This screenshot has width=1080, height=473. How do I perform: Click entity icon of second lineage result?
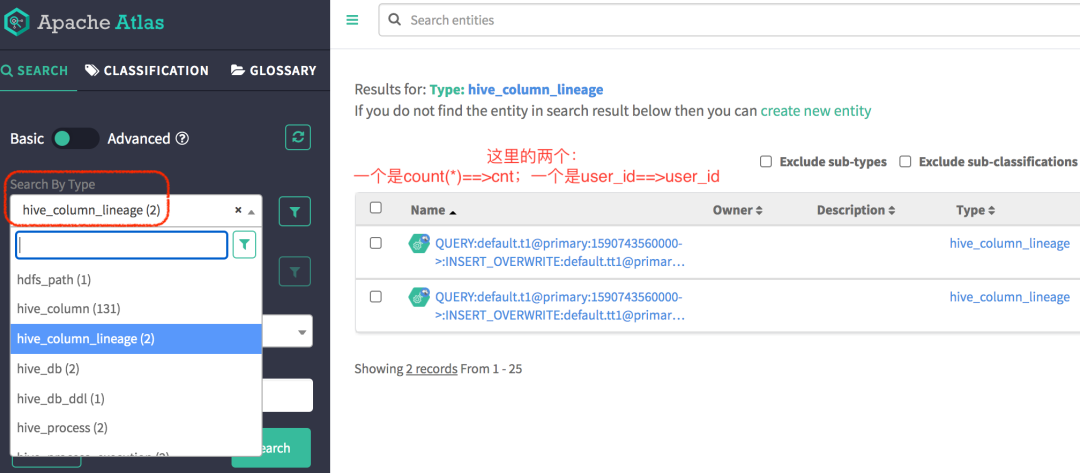pos(419,297)
